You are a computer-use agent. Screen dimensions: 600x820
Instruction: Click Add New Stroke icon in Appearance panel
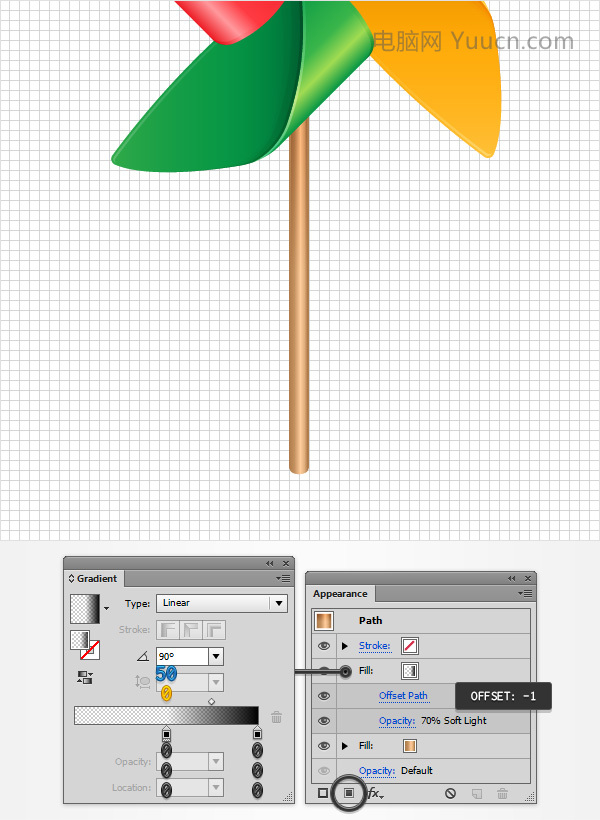point(323,793)
